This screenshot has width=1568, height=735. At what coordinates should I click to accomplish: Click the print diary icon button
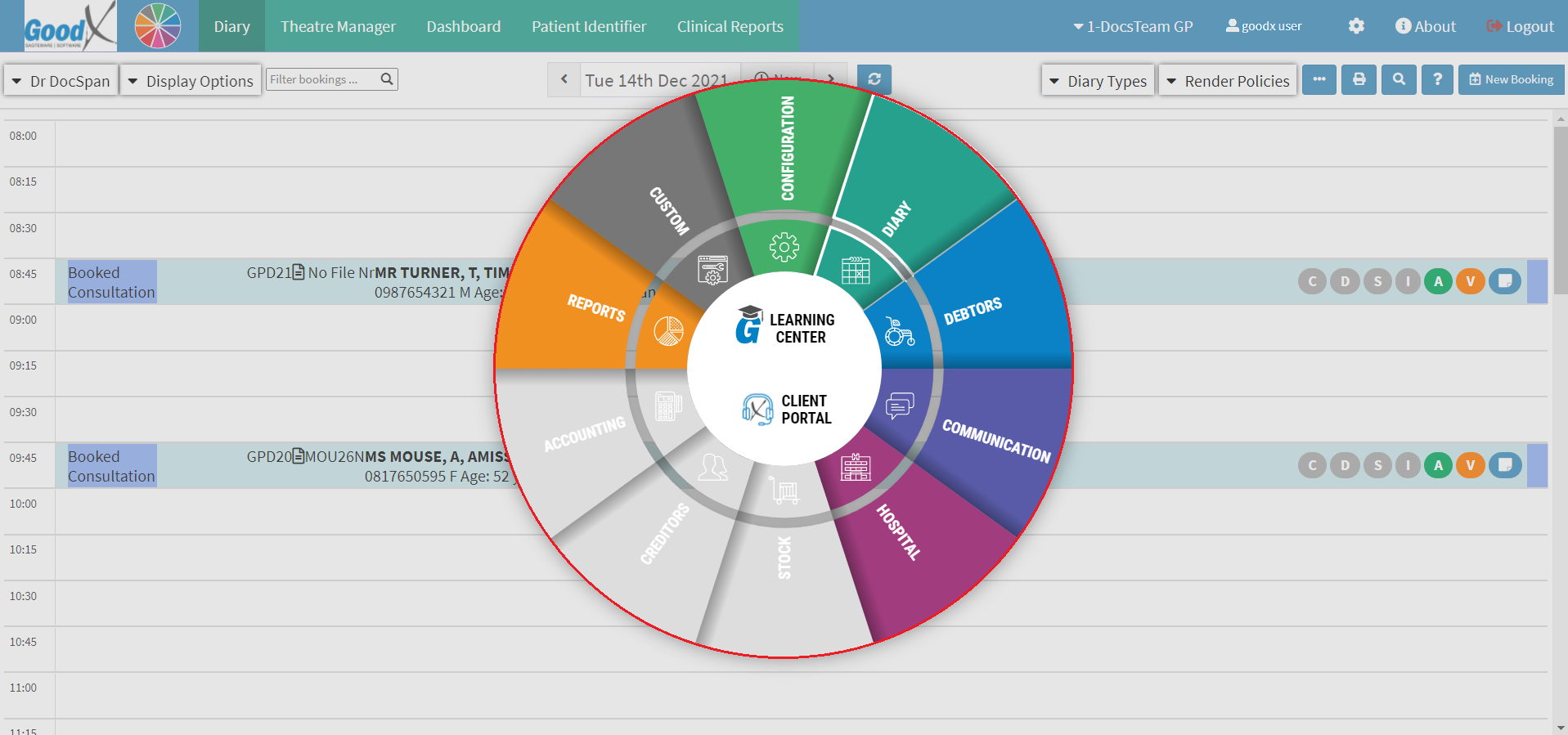pos(1359,80)
